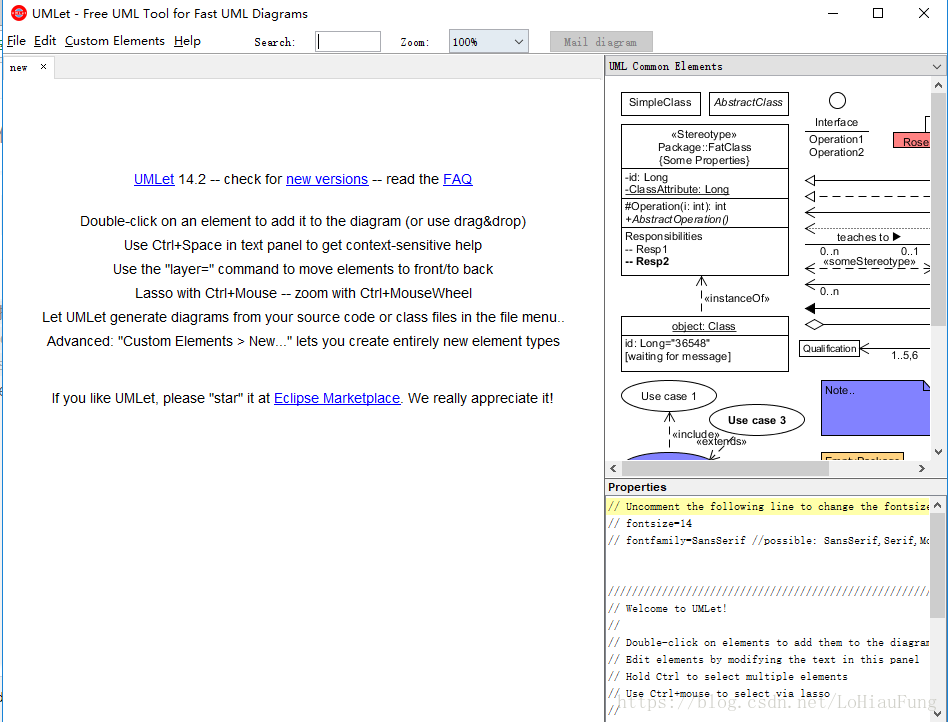Click the palette scroll down arrow
Screen dimensions: 948x722
pos(938,452)
